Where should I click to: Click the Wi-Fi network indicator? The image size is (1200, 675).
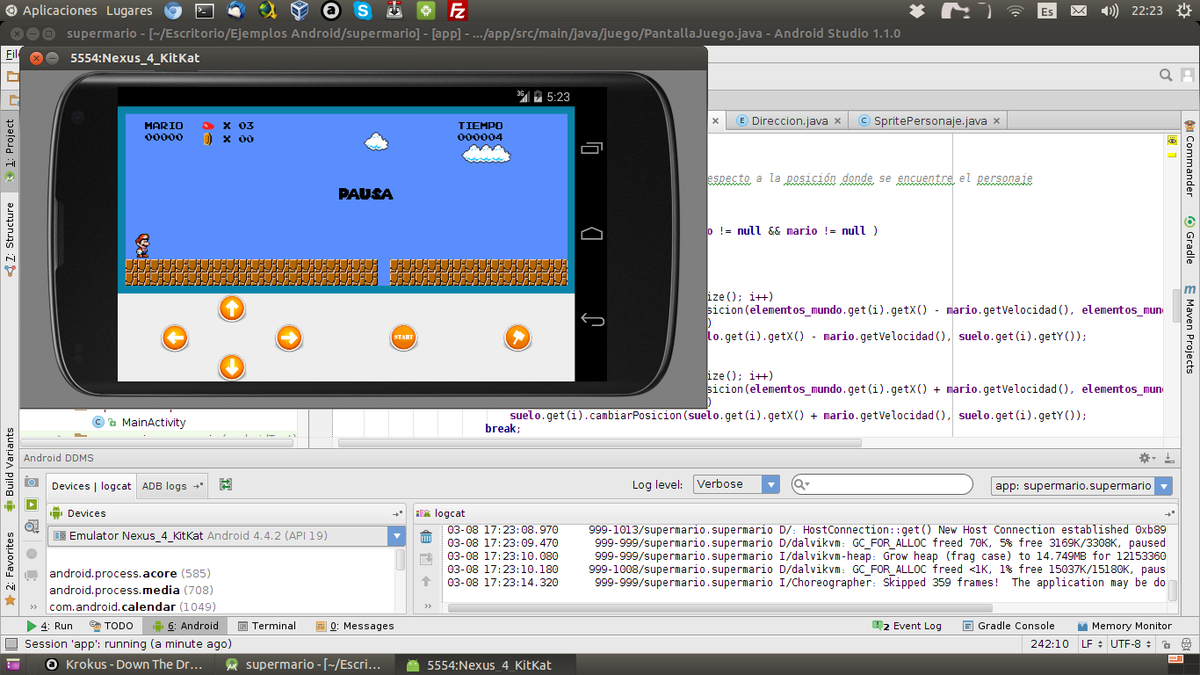1015,11
